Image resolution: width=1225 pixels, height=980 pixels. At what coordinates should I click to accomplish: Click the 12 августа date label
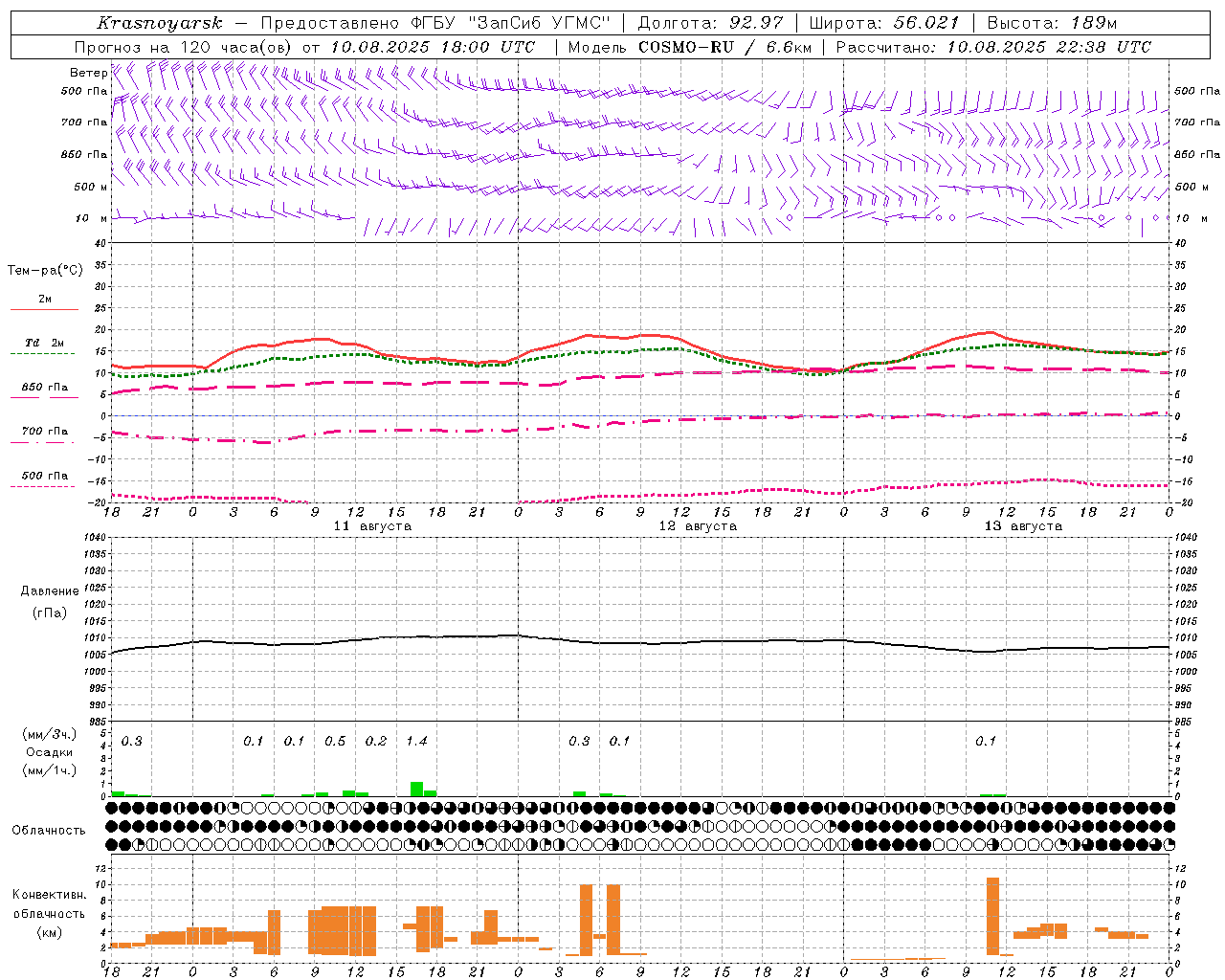click(x=698, y=526)
